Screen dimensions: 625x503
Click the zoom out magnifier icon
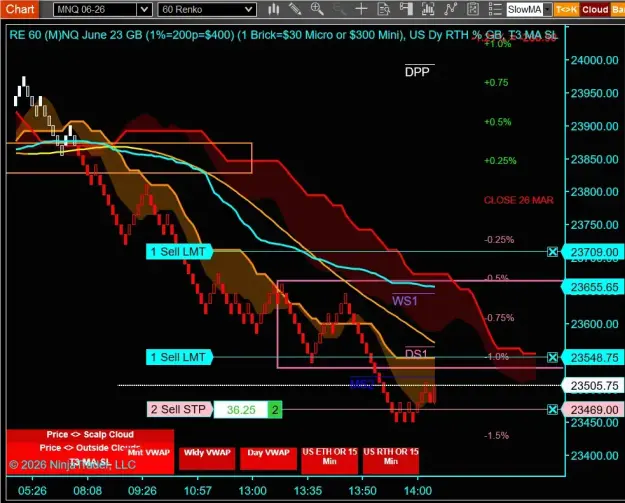point(339,9)
